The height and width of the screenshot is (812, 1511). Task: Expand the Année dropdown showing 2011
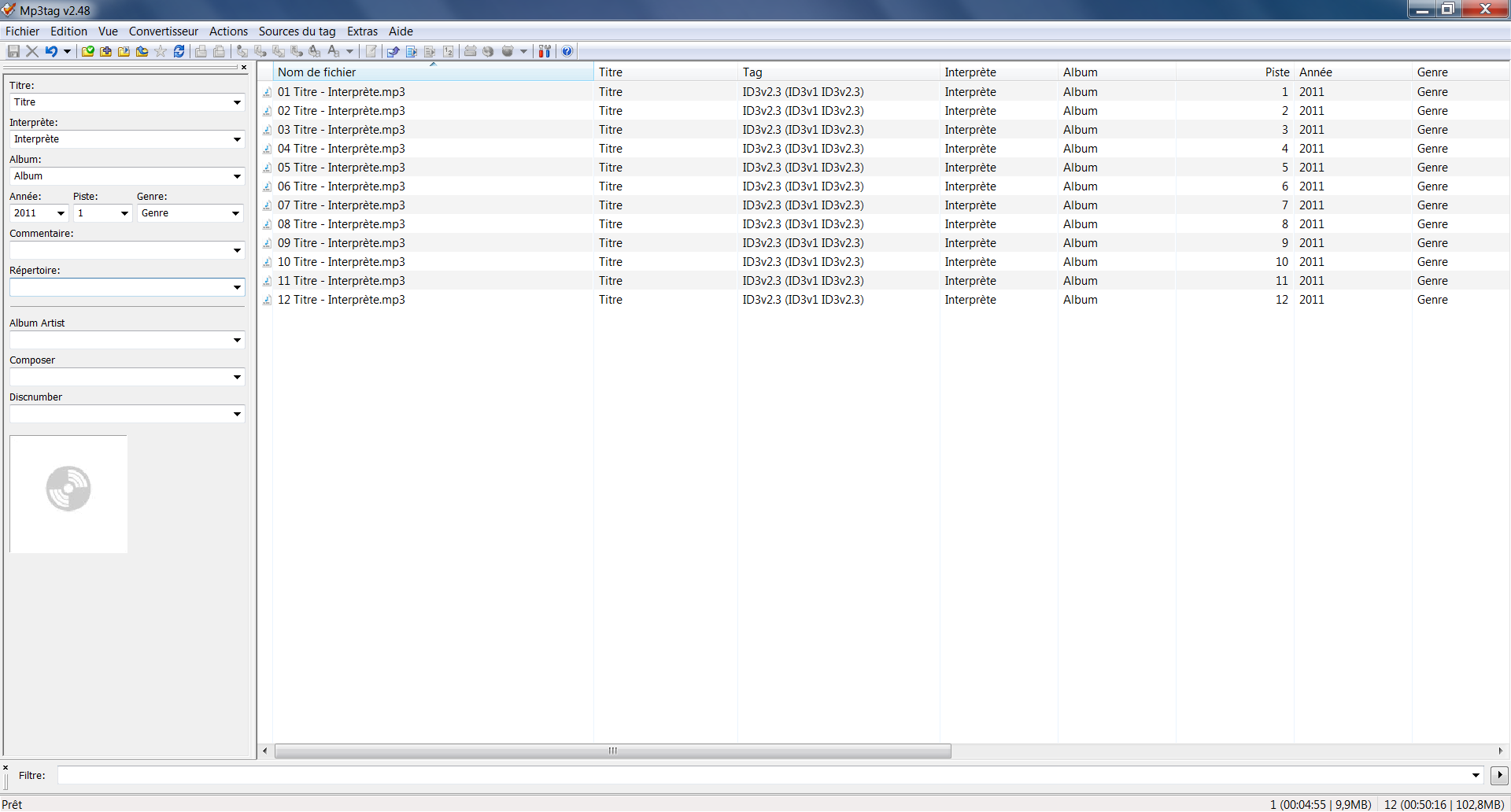tap(61, 213)
